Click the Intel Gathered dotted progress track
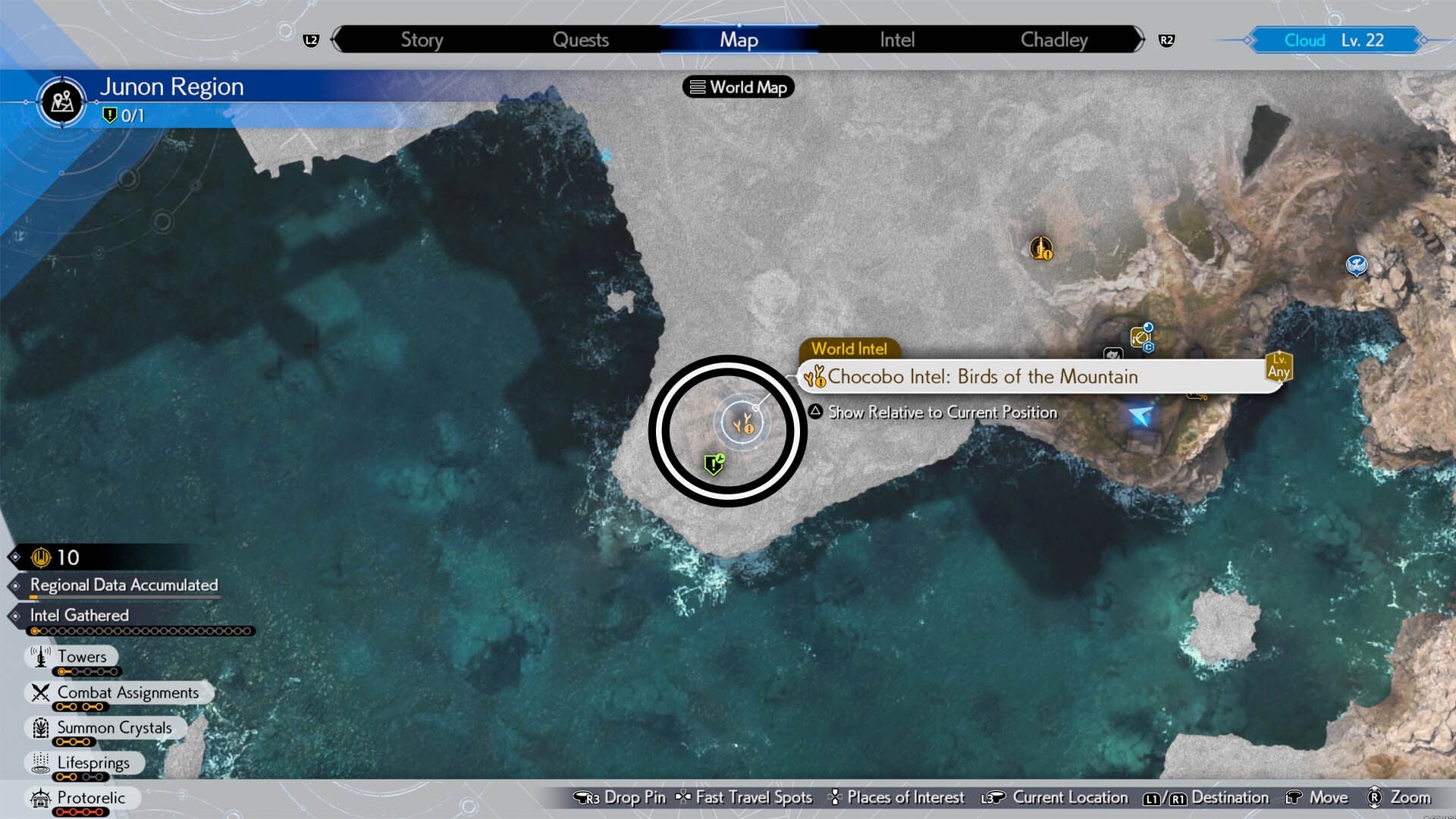The width and height of the screenshot is (1456, 819). click(x=141, y=631)
